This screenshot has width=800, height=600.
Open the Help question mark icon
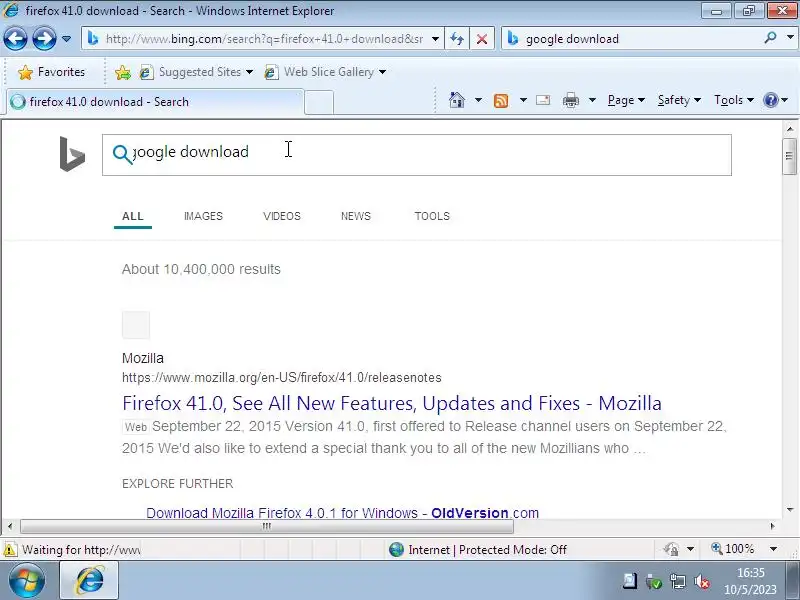770,100
